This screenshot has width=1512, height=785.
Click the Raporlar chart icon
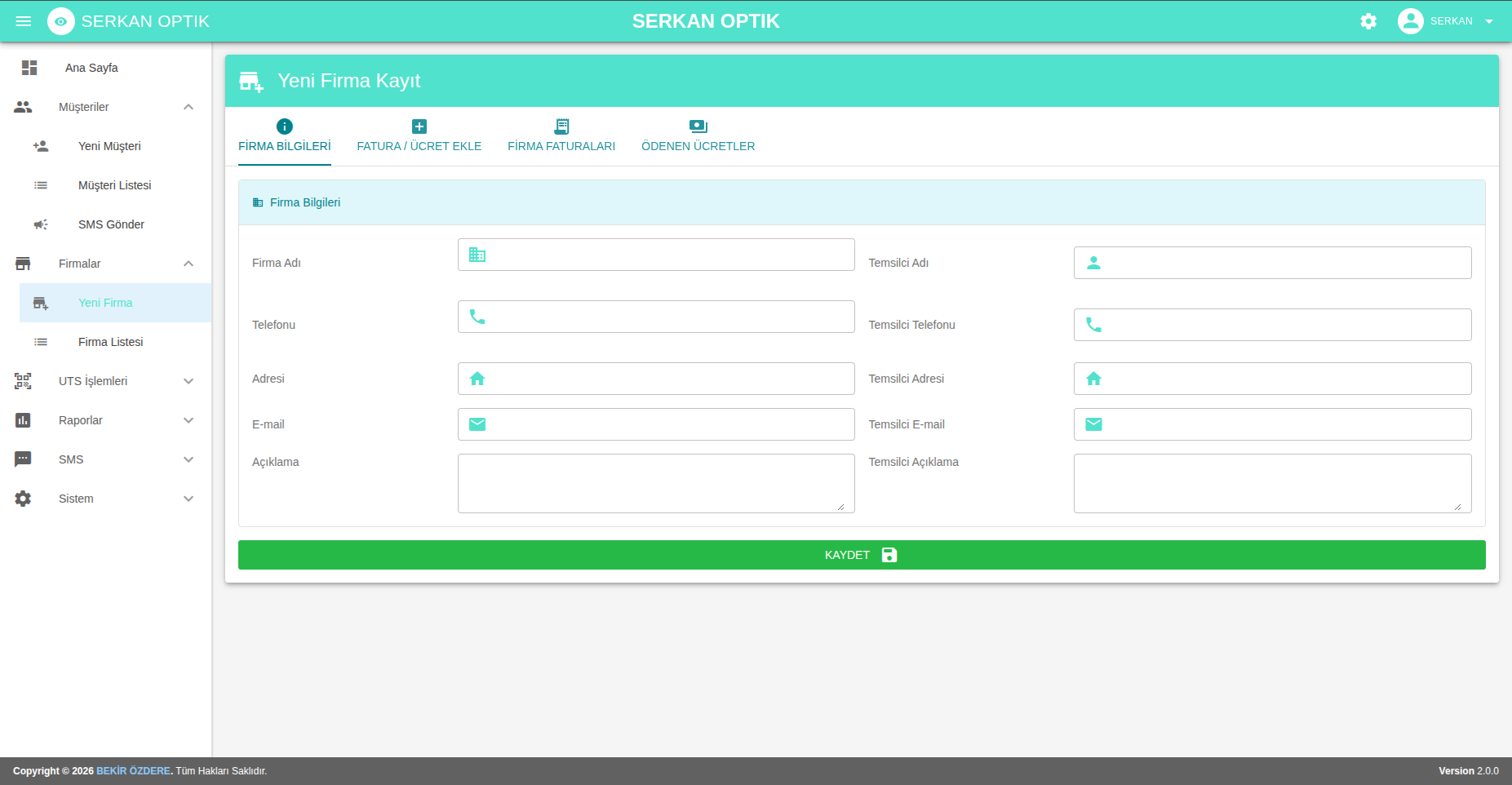point(23,420)
